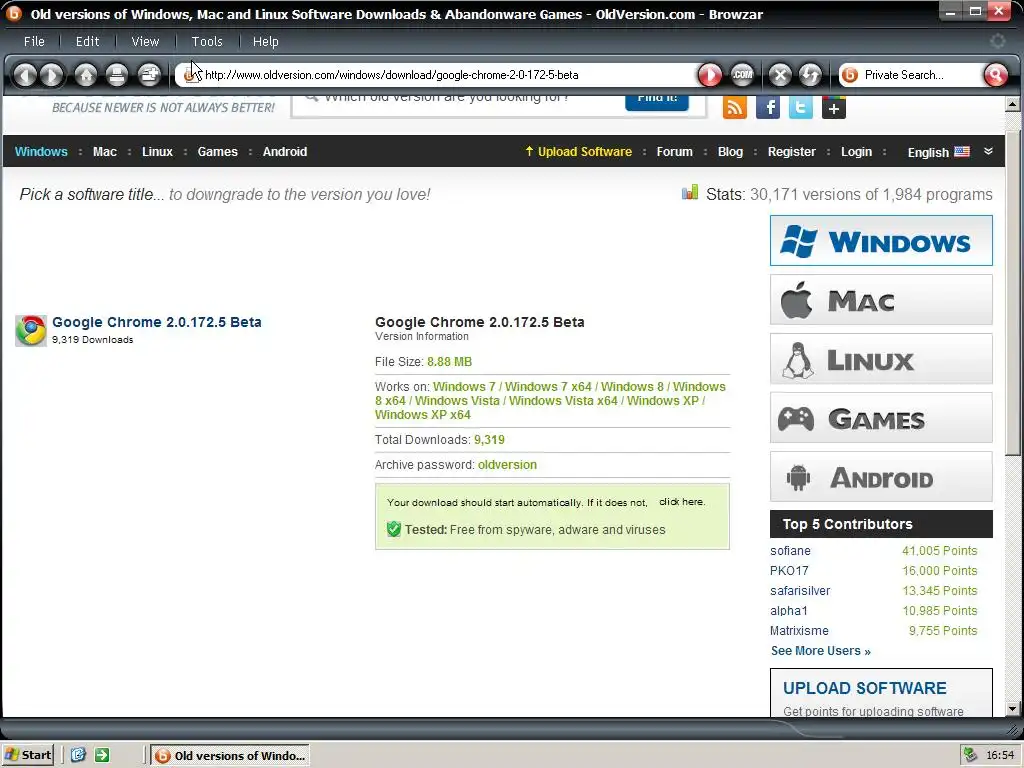Open the home page via Home icon
This screenshot has height=768, width=1024.
coord(86,75)
